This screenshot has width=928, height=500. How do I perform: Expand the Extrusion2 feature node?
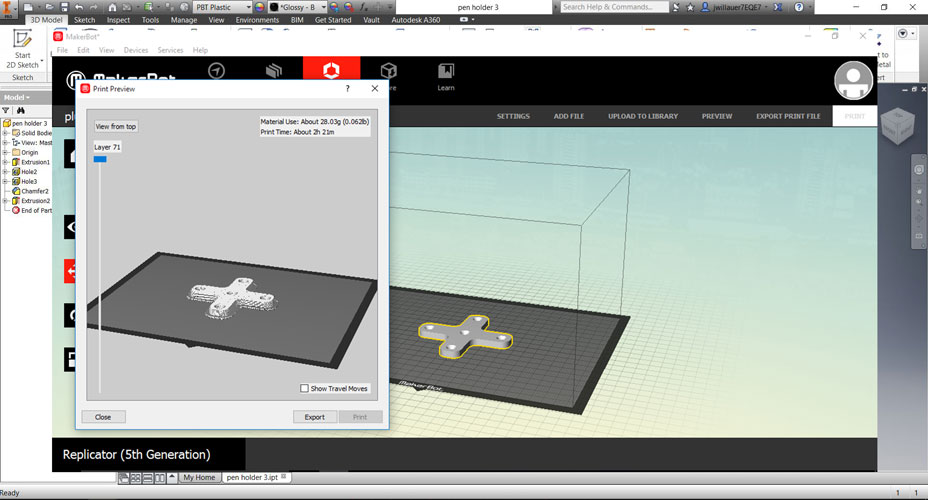click(5, 201)
